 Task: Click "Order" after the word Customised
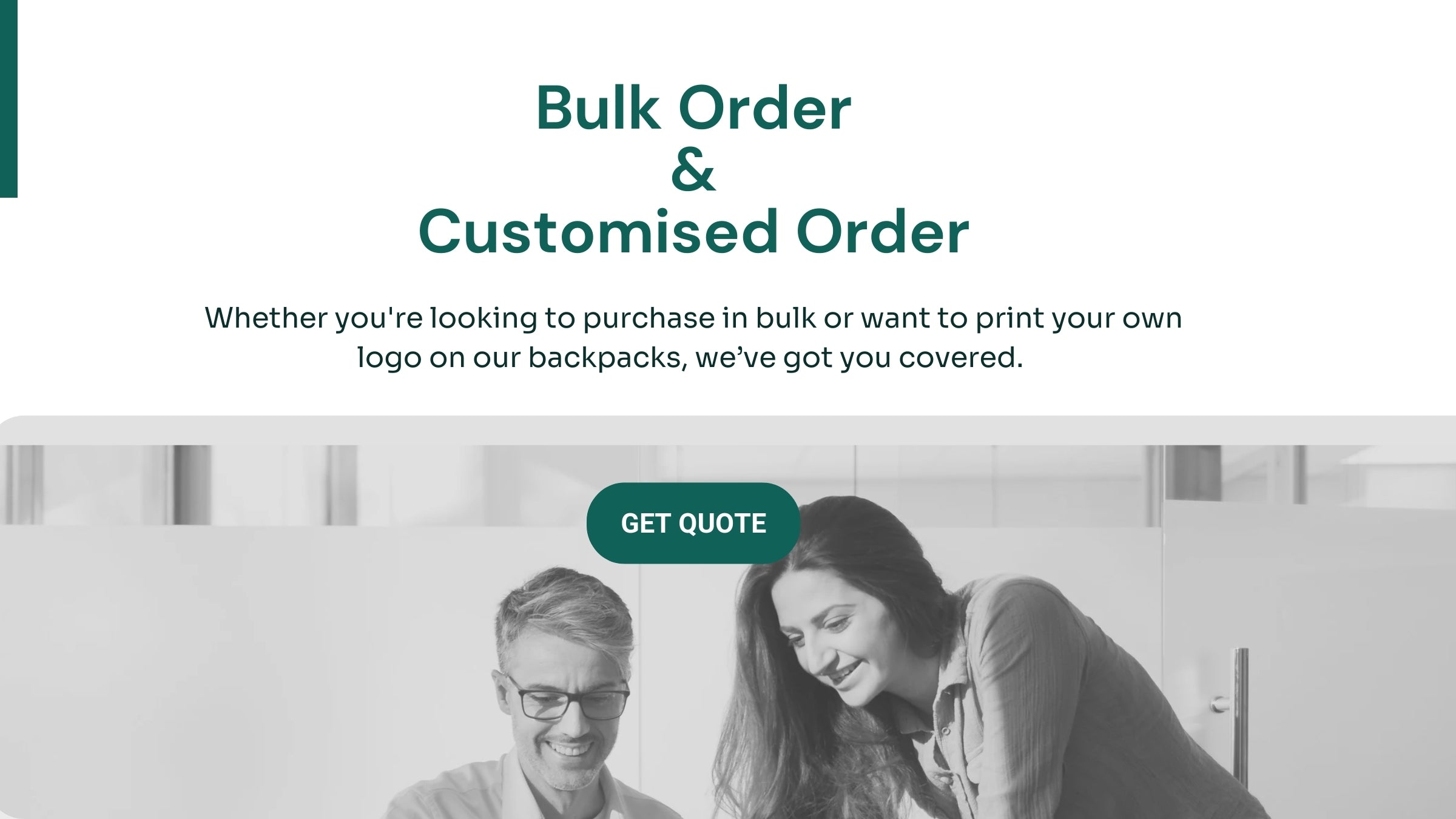[x=883, y=232]
